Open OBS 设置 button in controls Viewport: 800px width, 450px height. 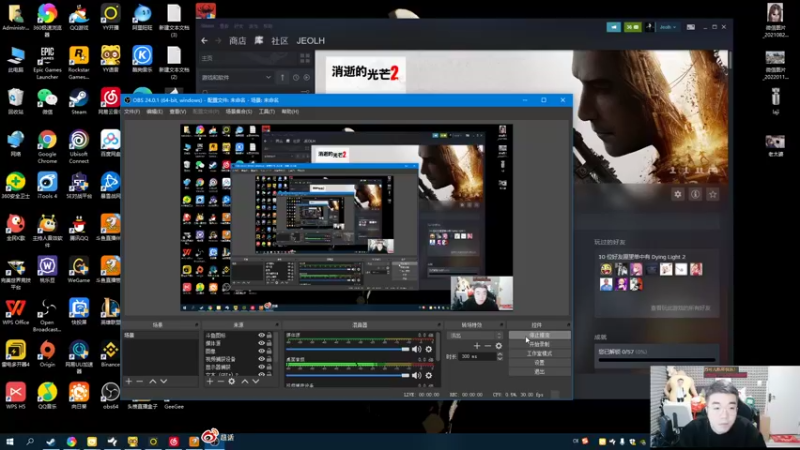(x=539, y=363)
